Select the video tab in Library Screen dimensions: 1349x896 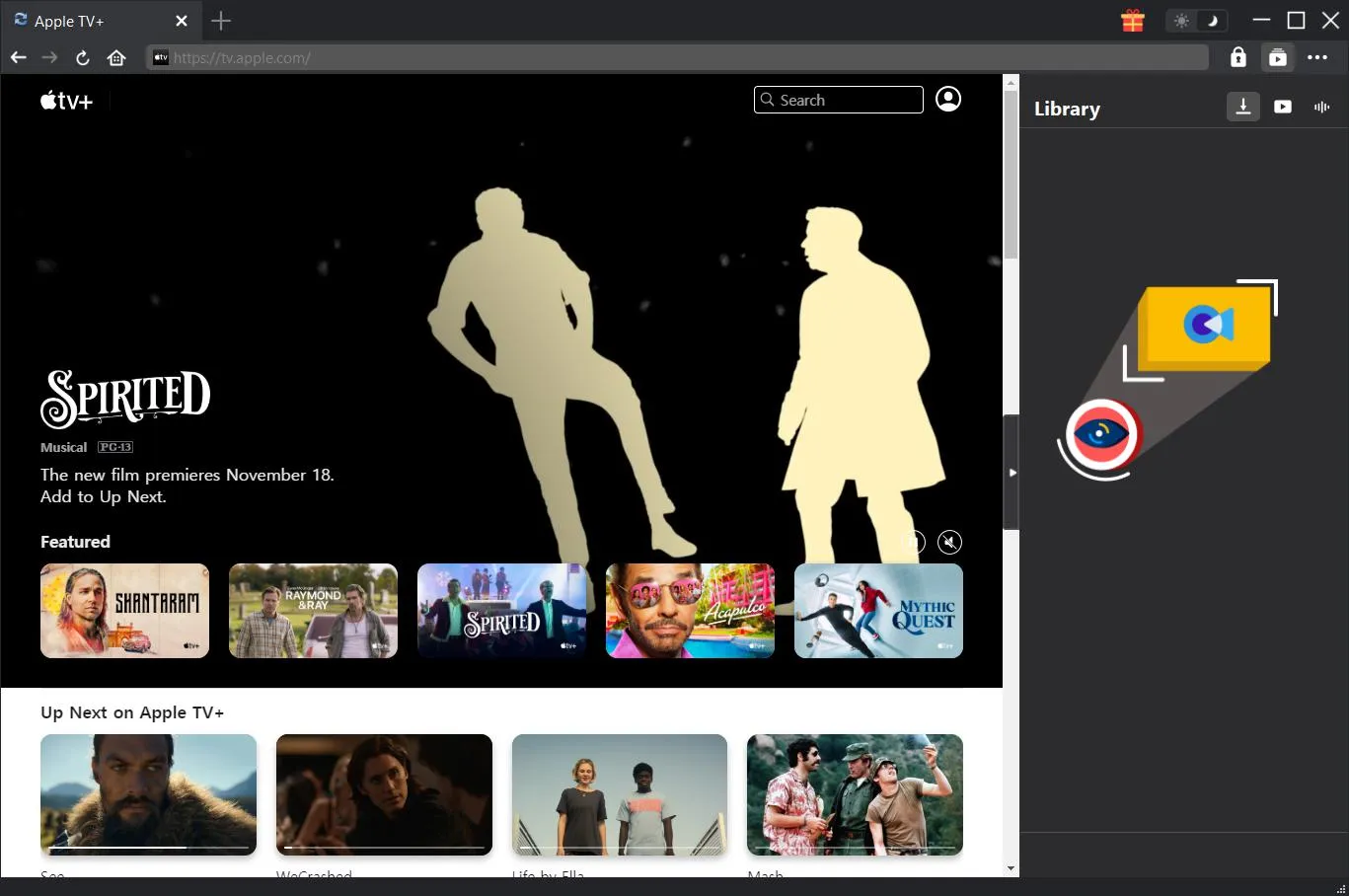[1282, 107]
